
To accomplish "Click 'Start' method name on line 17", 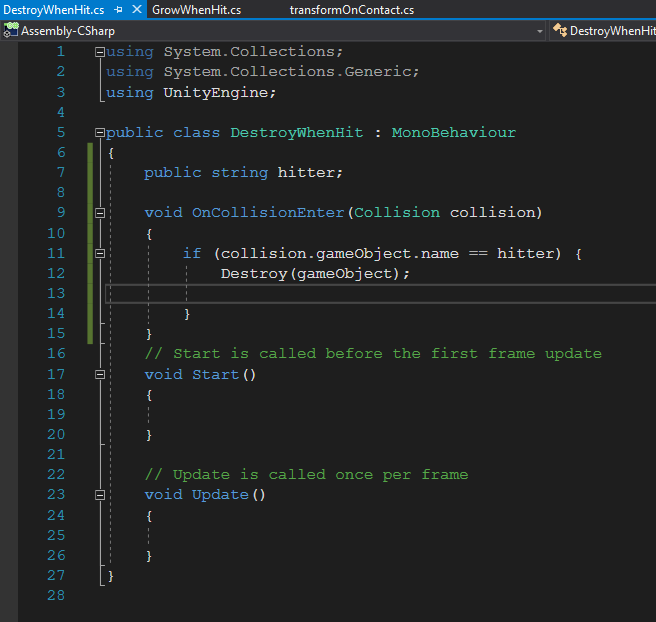I will (x=215, y=374).
